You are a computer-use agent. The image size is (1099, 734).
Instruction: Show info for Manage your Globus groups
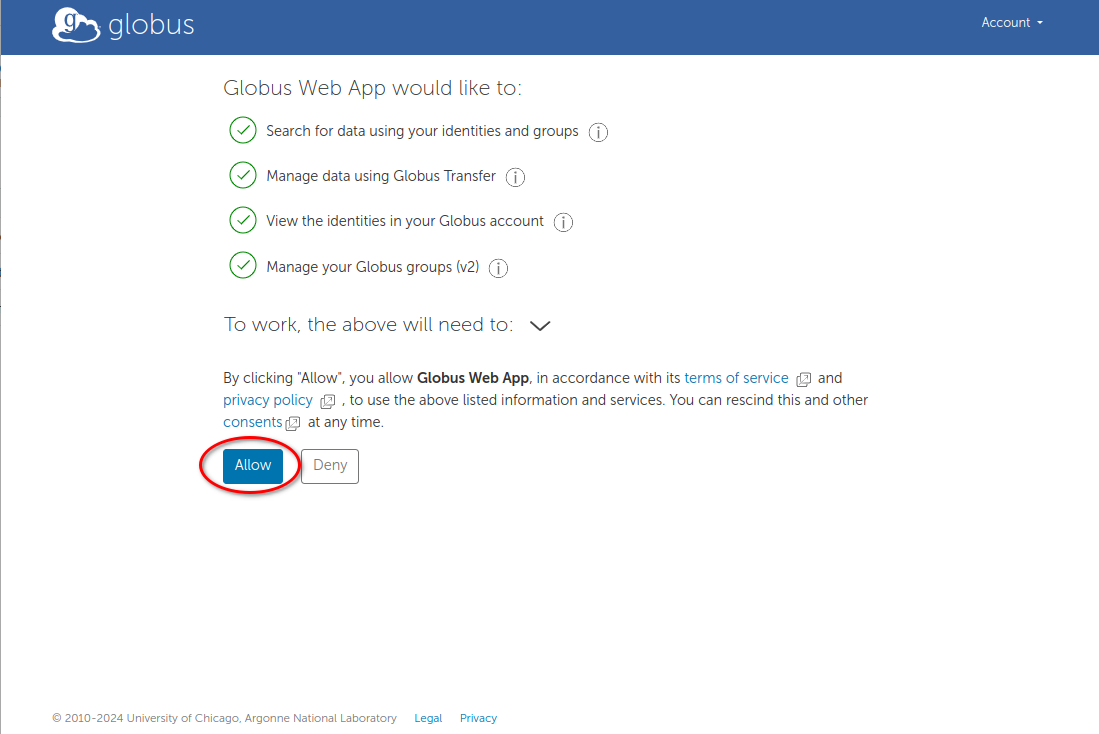(498, 268)
